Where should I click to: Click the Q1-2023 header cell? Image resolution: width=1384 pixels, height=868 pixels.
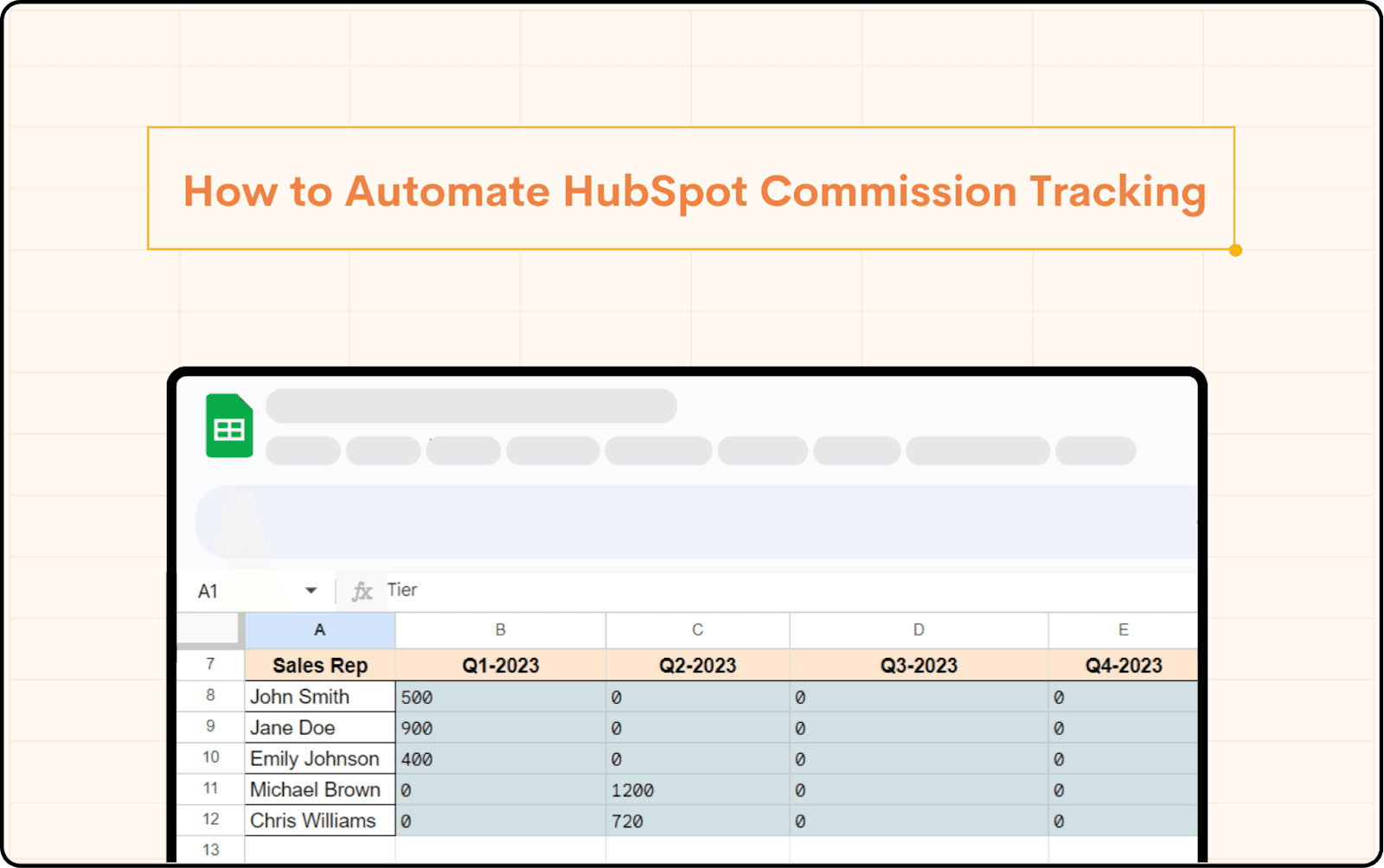pyautogui.click(x=501, y=665)
